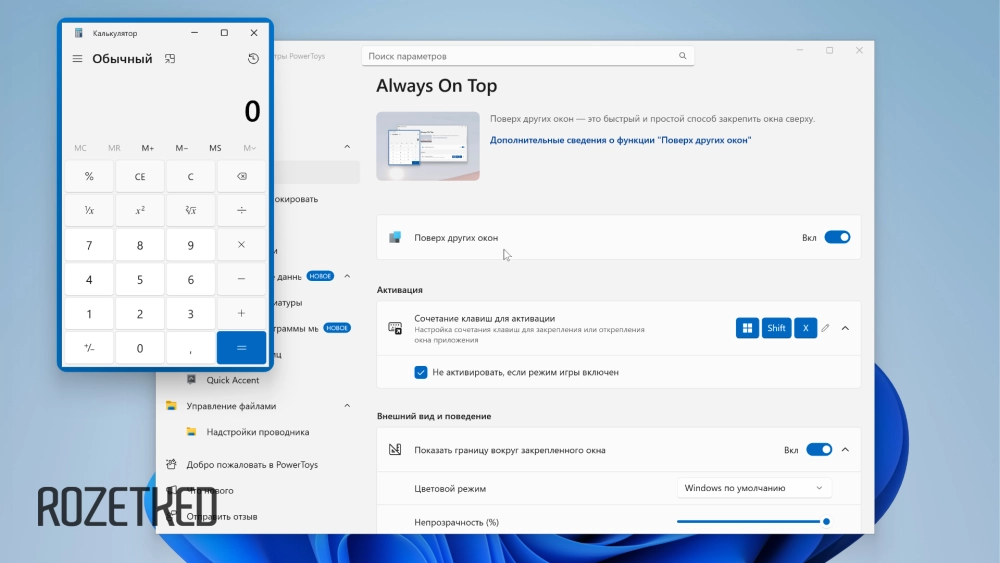Click the 'Поиск параметров' search field
Screen dimensions: 1000x563
pyautogui.click(x=520, y=56)
